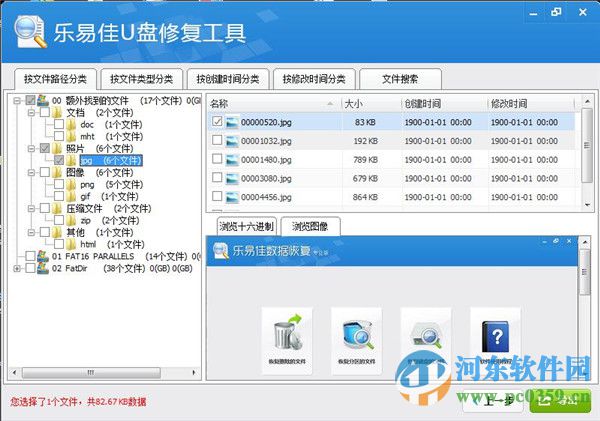Click image icon of 00001480.jpg
The width and height of the screenshot is (600, 421).
[x=232, y=160]
